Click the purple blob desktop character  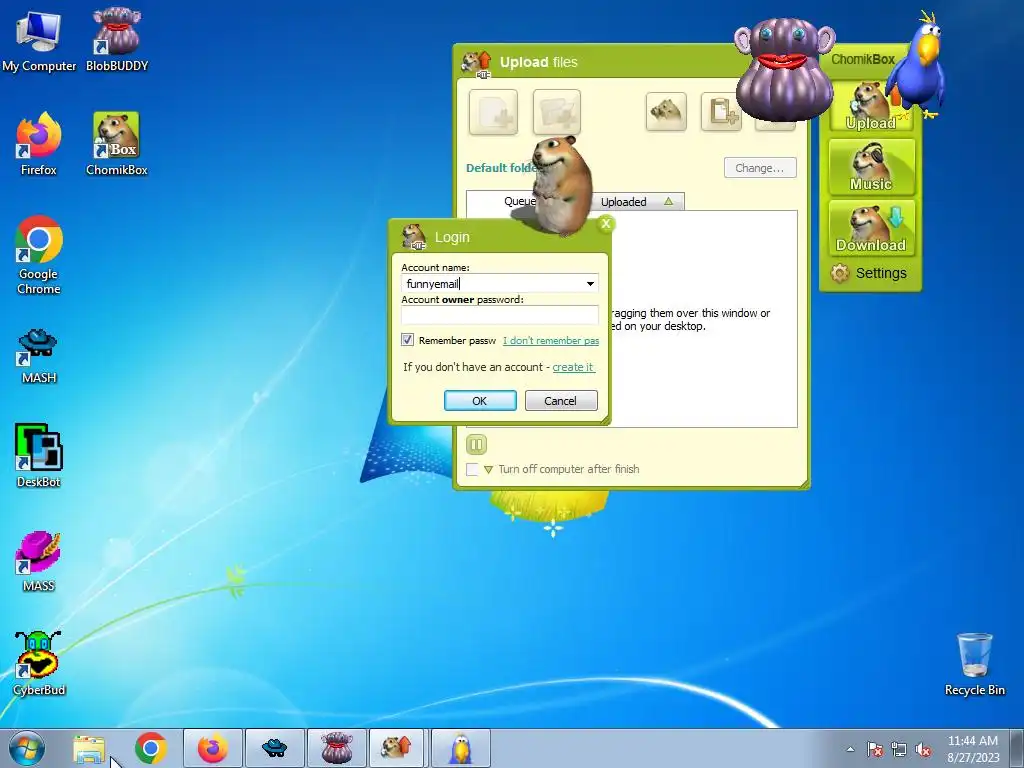pyautogui.click(x=784, y=69)
